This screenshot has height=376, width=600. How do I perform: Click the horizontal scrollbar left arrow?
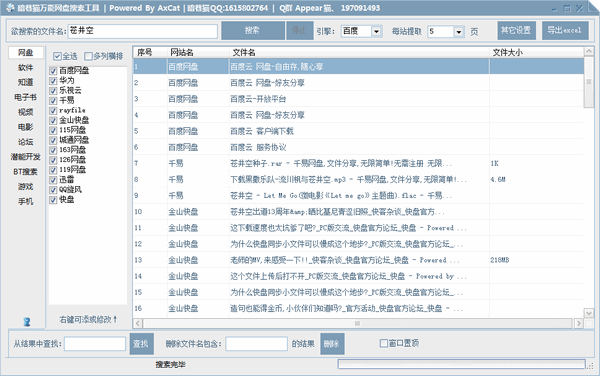[138, 324]
